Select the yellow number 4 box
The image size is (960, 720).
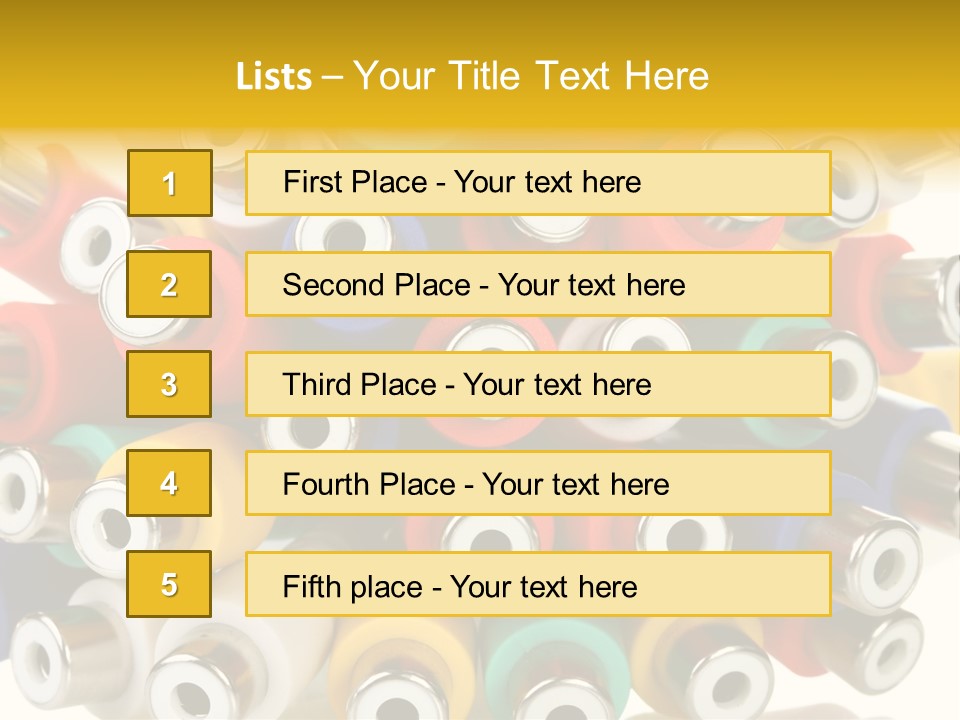(169, 483)
